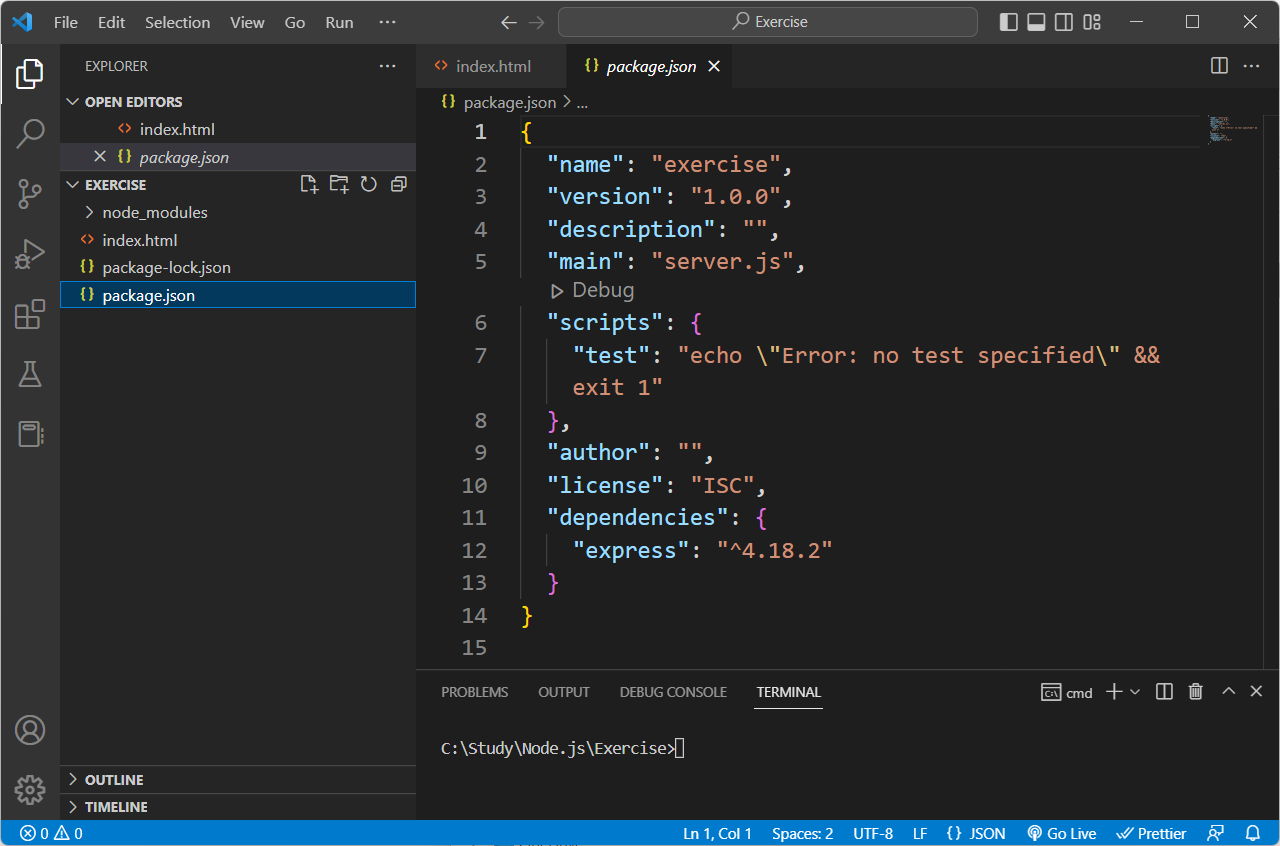
Task: Change language mode from JSON in status bar
Action: tap(976, 833)
